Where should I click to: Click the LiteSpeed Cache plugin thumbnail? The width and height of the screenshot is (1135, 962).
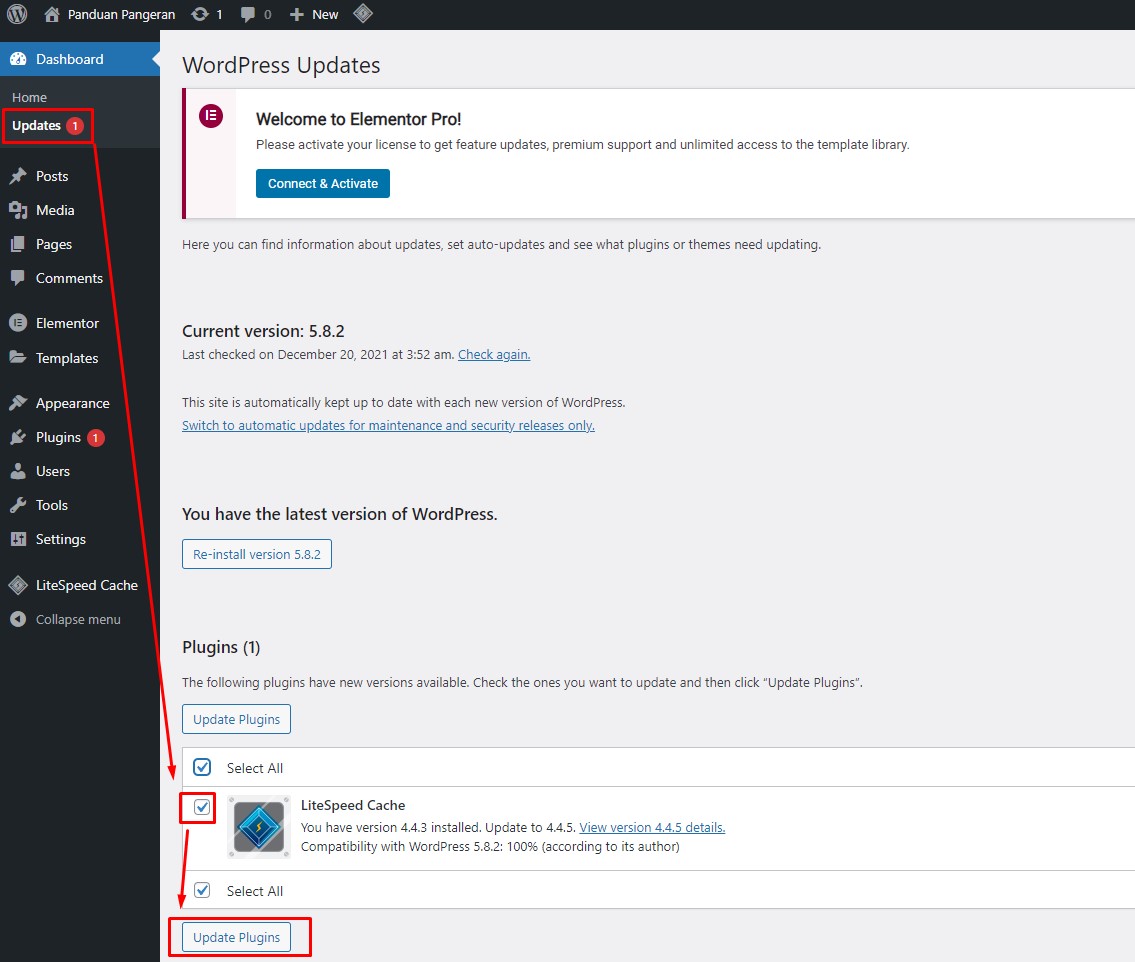tap(259, 827)
